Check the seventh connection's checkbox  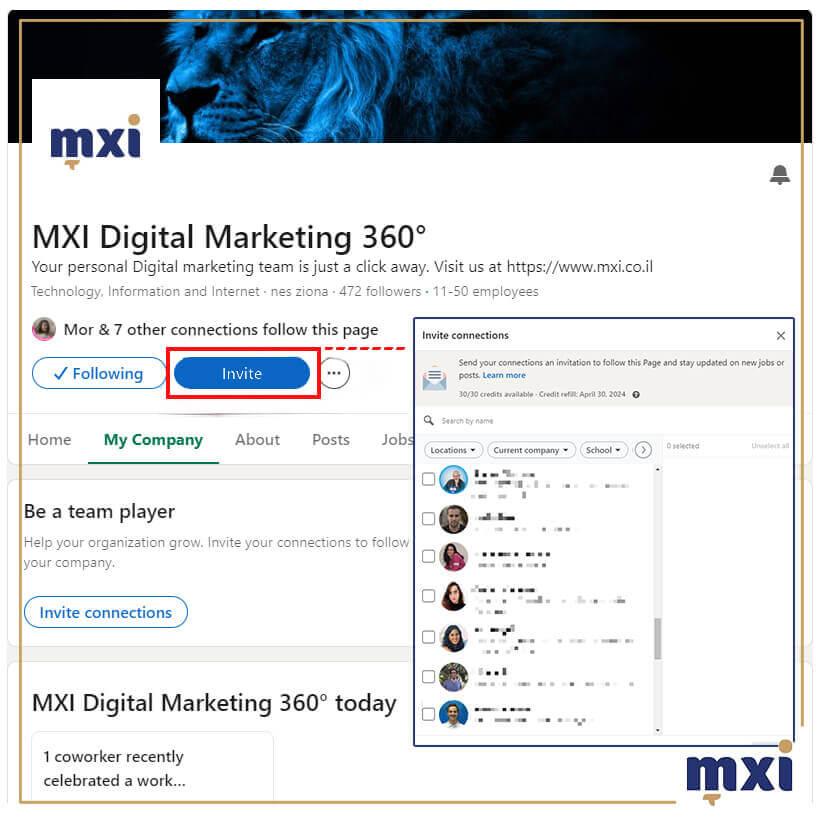coord(428,714)
